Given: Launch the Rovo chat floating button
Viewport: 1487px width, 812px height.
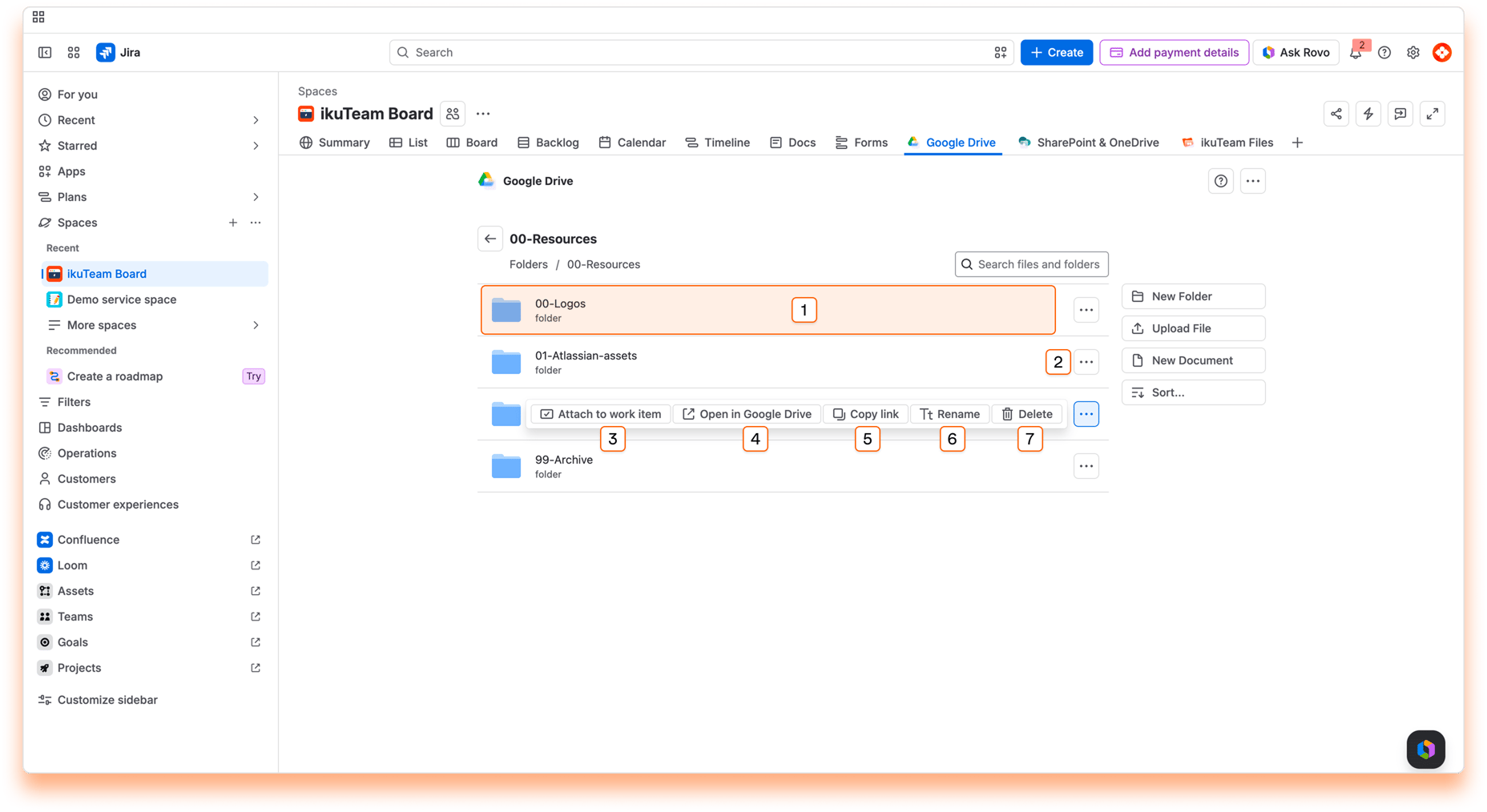Looking at the screenshot, I should pyautogui.click(x=1426, y=750).
